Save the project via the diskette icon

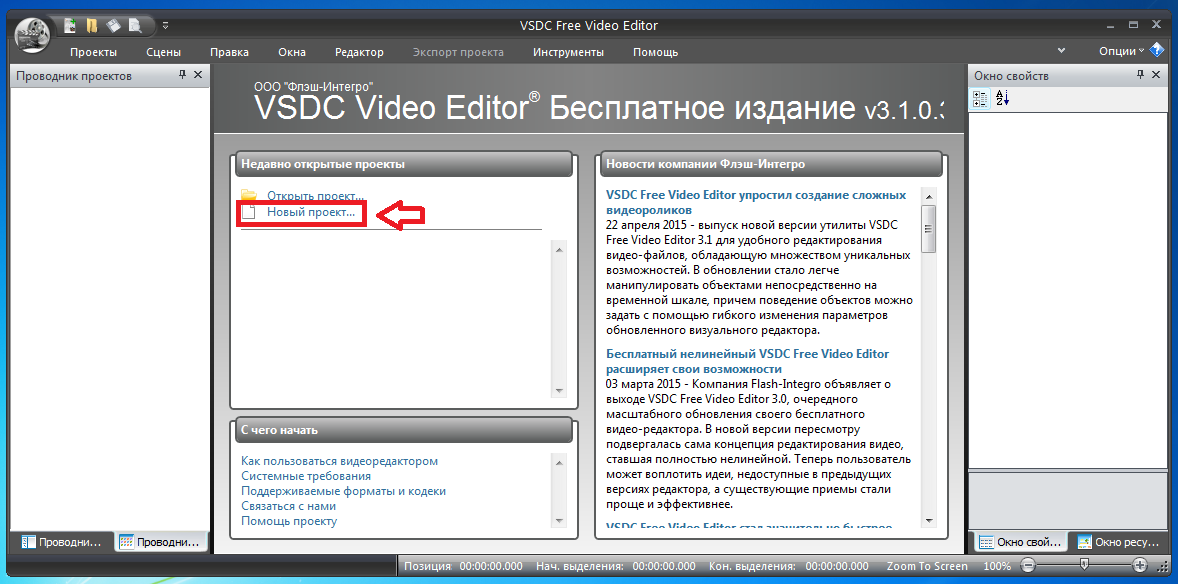113,25
